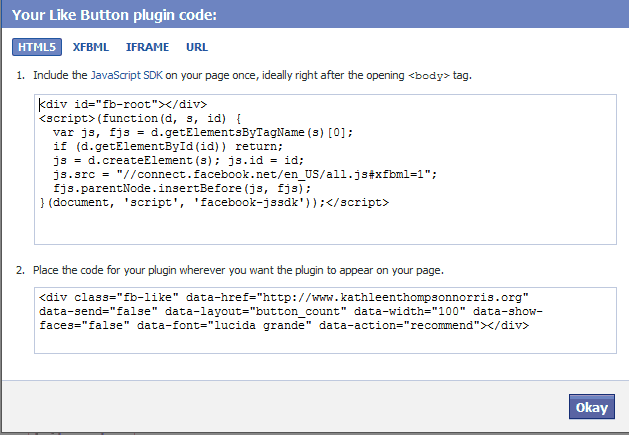The image size is (629, 435).
Task: Click the insertBefore code line
Action: 182,188
